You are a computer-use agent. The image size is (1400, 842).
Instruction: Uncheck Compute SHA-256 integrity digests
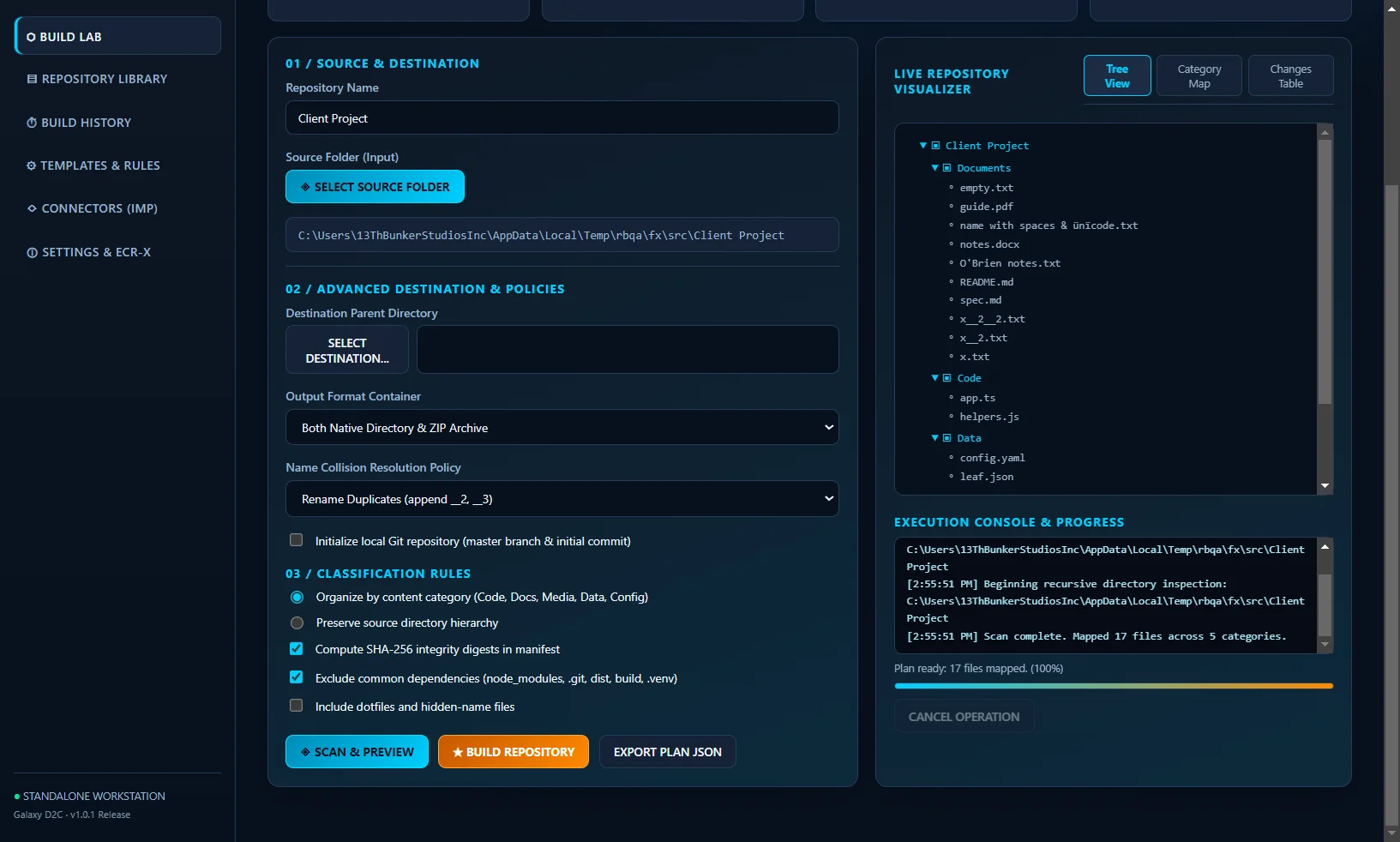297,649
